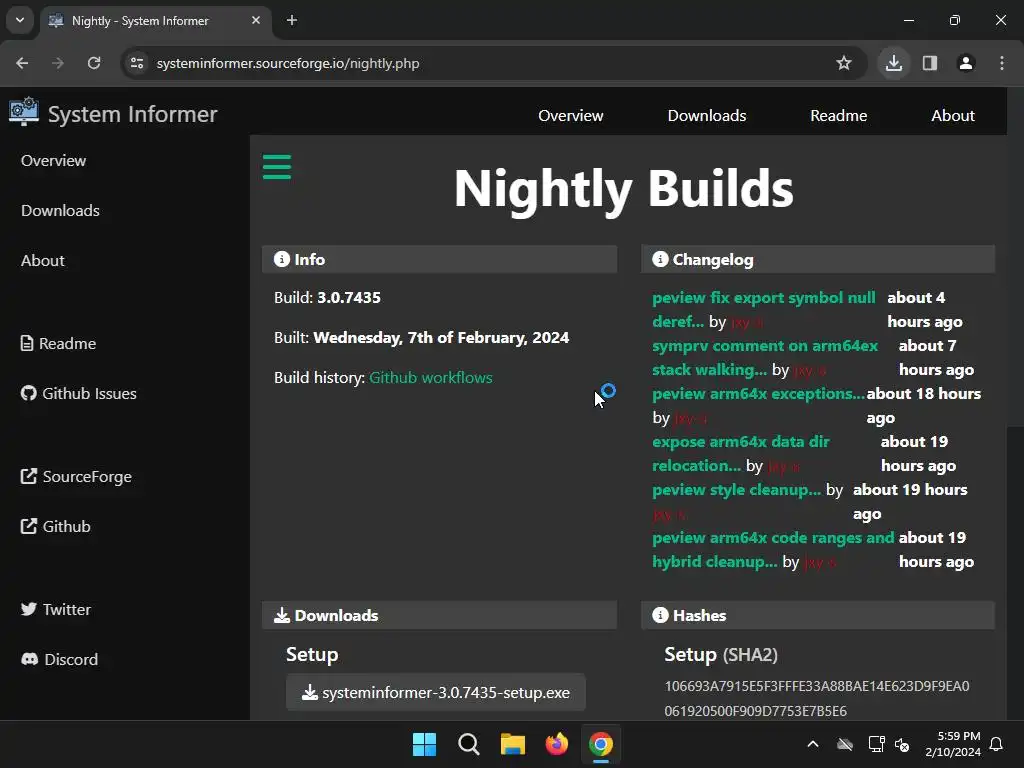Open Windows Start menu
1024x768 pixels.
click(424, 744)
